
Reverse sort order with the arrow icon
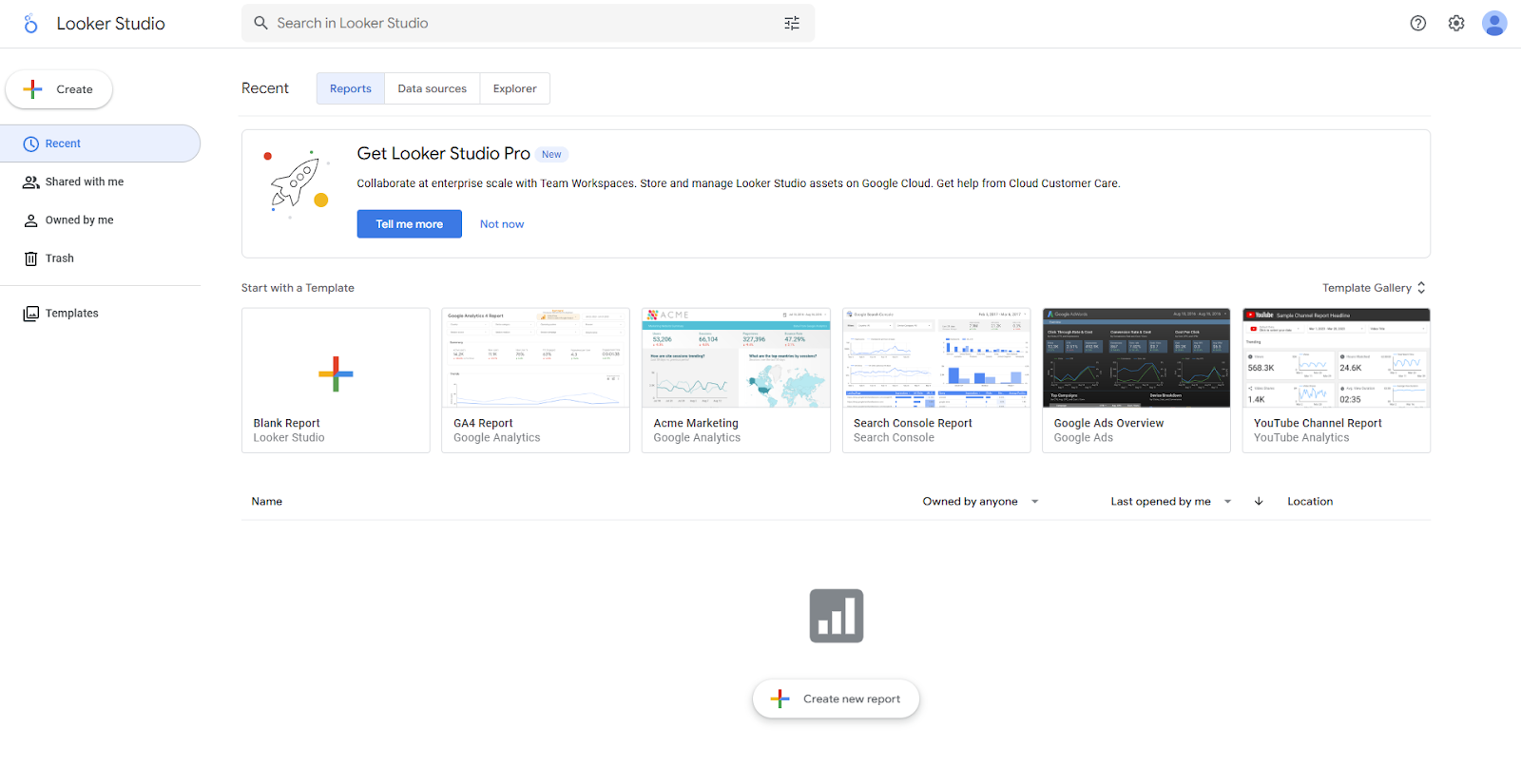[1258, 502]
